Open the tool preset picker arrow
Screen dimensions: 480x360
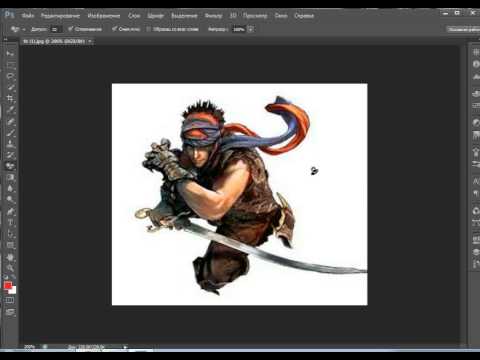click(x=24, y=29)
